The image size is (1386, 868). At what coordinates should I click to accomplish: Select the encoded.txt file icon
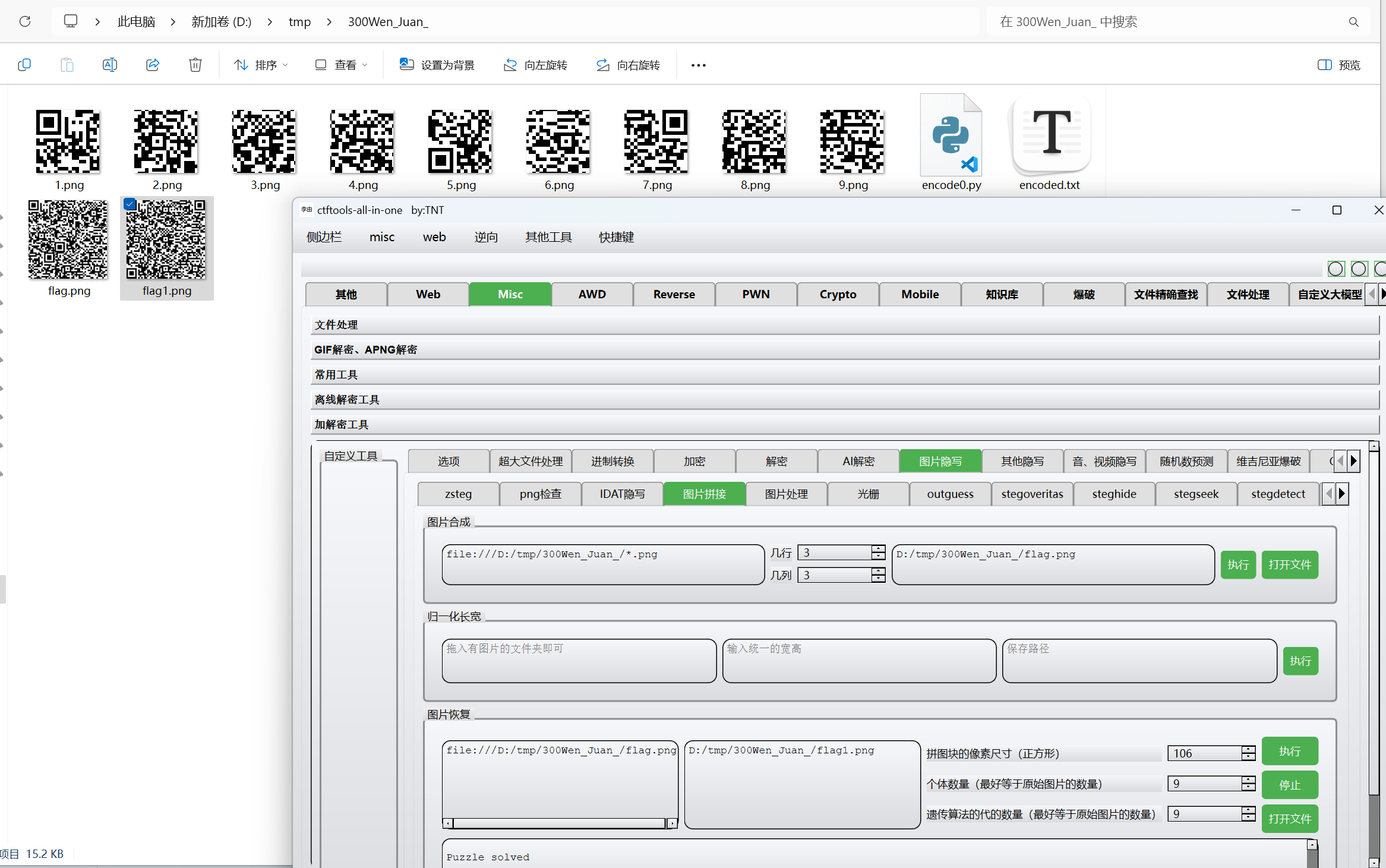1050,135
